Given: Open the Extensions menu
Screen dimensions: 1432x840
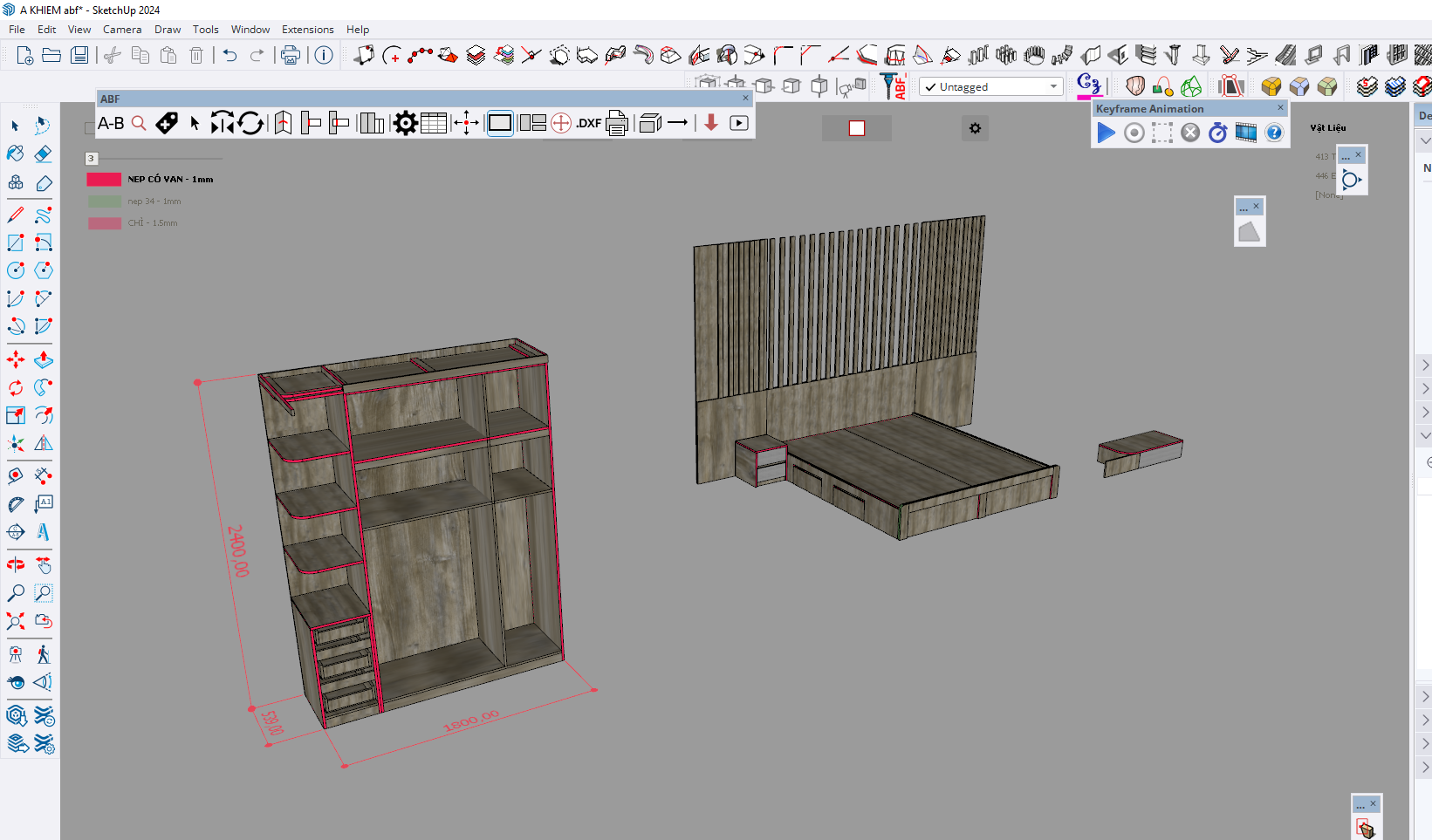Looking at the screenshot, I should pos(307,30).
